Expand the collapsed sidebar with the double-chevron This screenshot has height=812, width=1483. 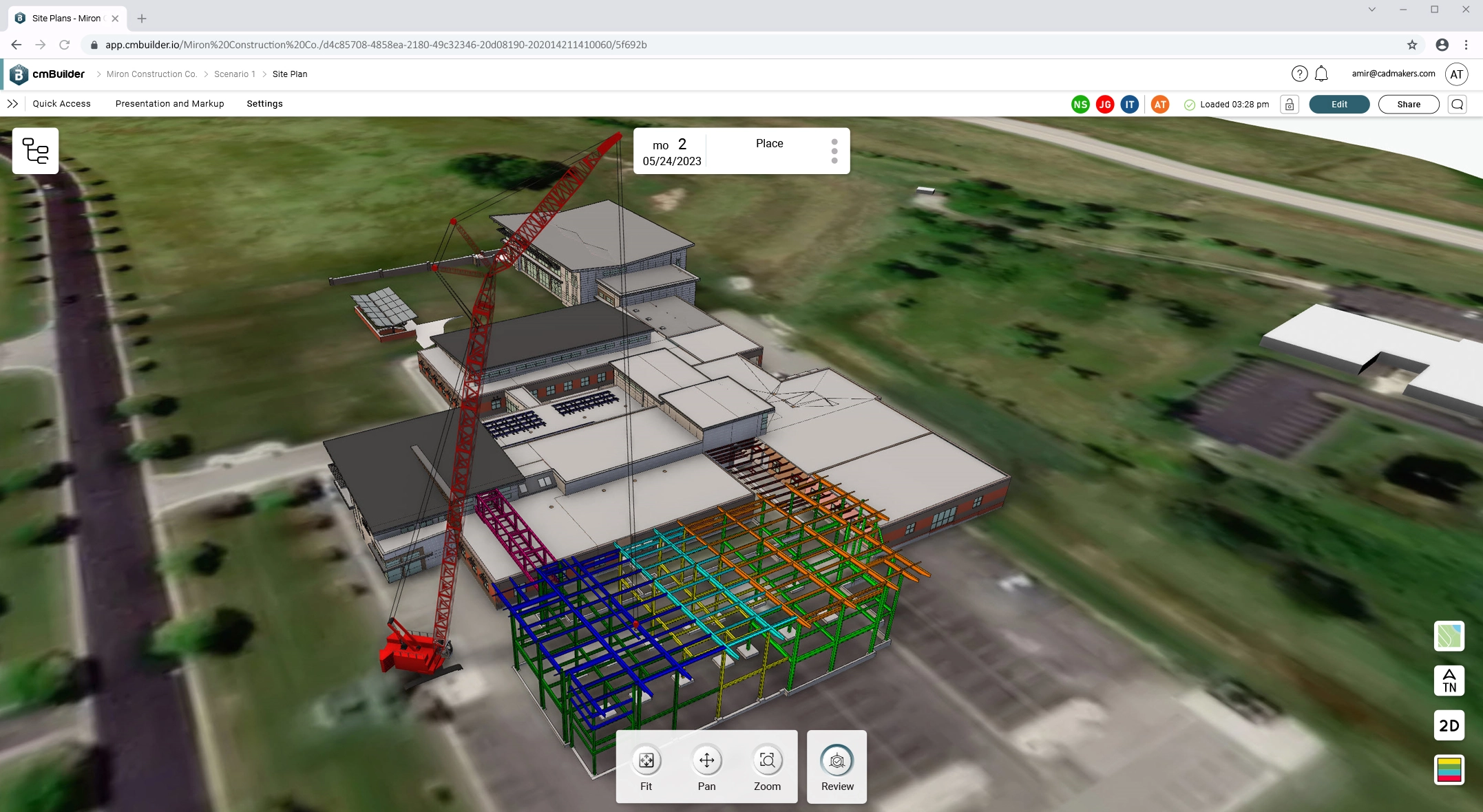tap(12, 103)
